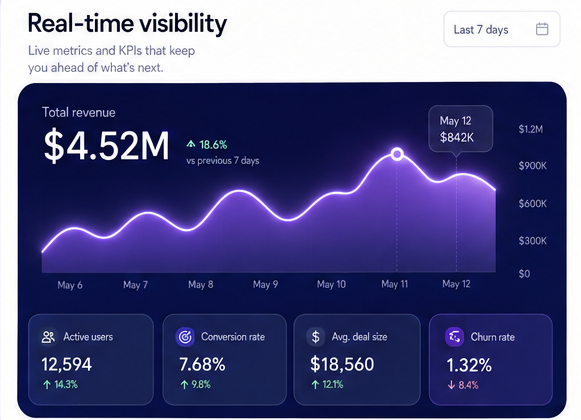Click the May 6 axis label
Image resolution: width=581 pixels, height=420 pixels.
[70, 285]
